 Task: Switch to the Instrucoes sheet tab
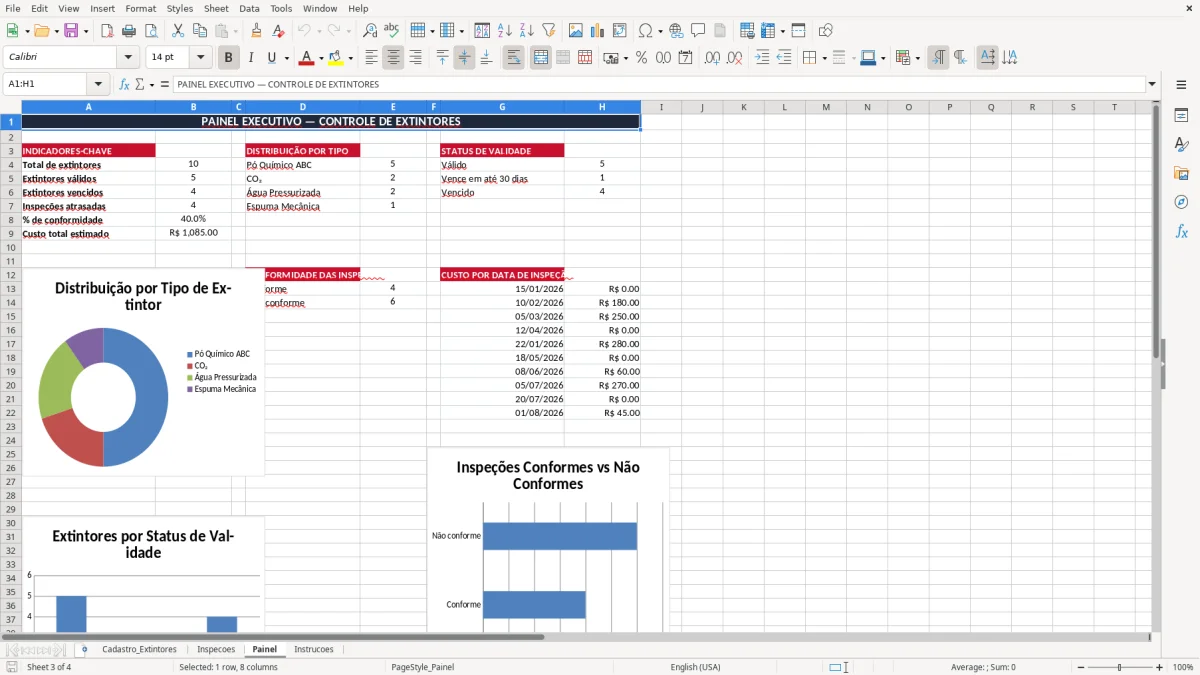(x=314, y=649)
